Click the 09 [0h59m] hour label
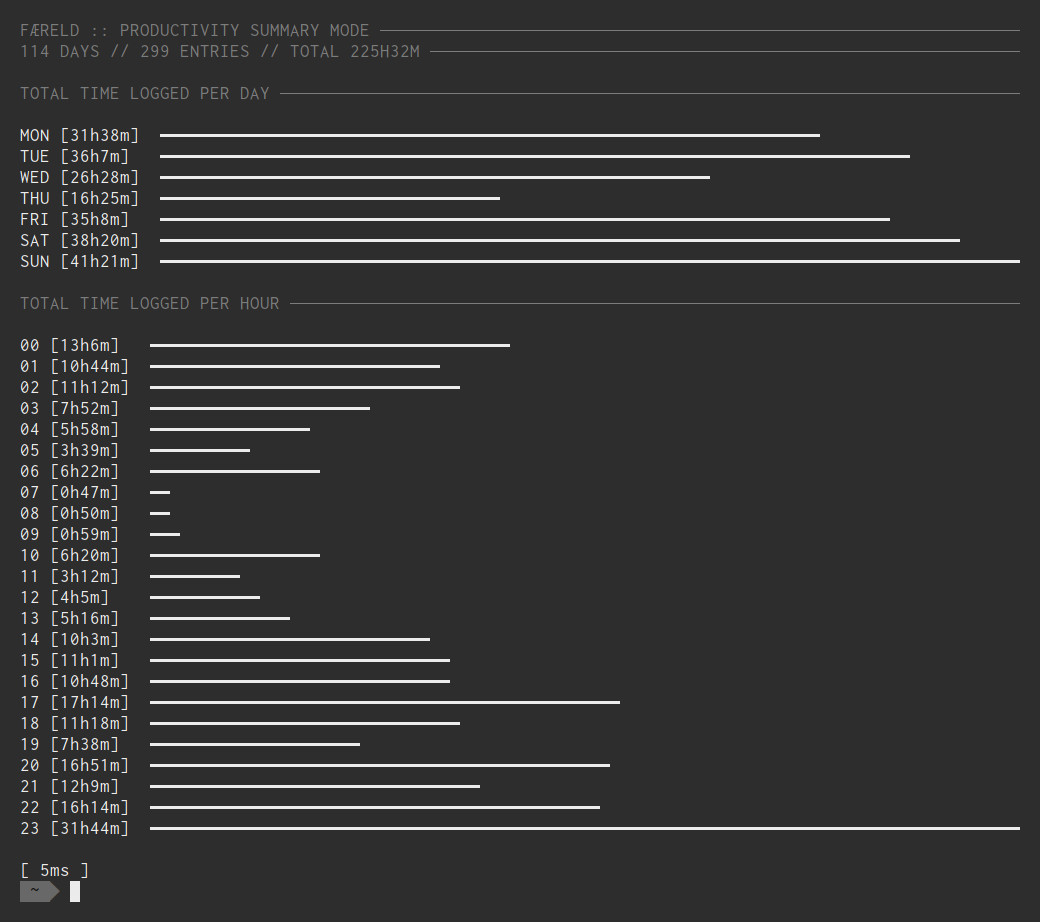The image size is (1040, 922). tap(70, 535)
